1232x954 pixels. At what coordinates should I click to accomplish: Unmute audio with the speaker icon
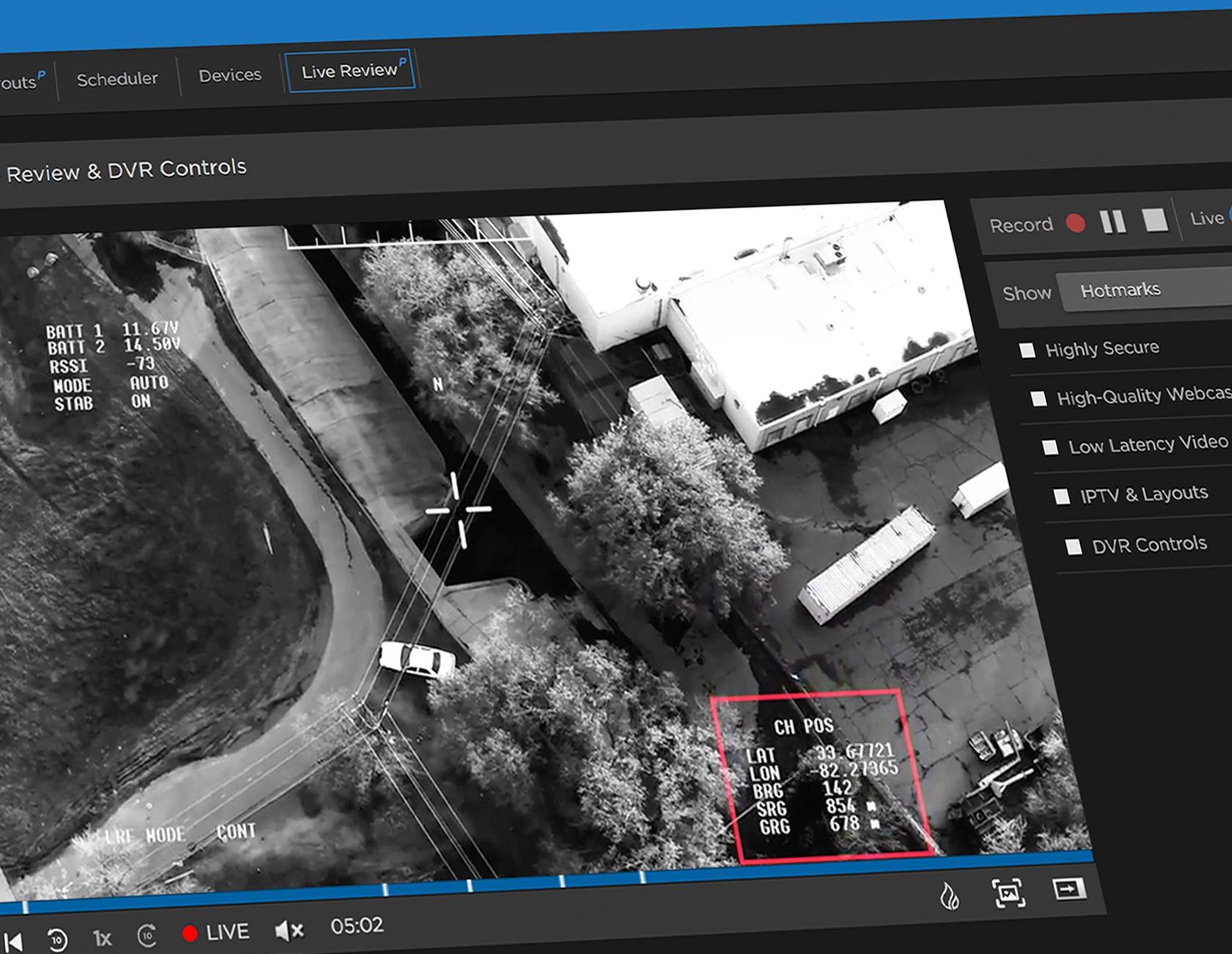(x=288, y=931)
